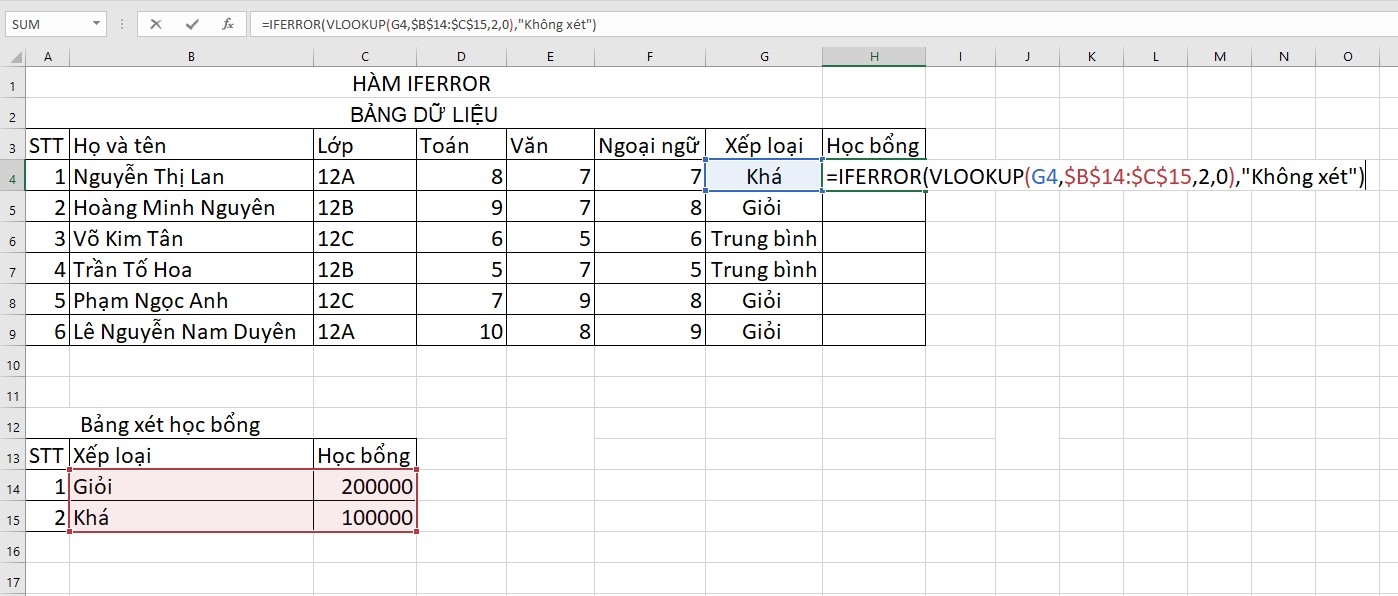Select the column H header
The image size is (1398, 596).
(873, 56)
